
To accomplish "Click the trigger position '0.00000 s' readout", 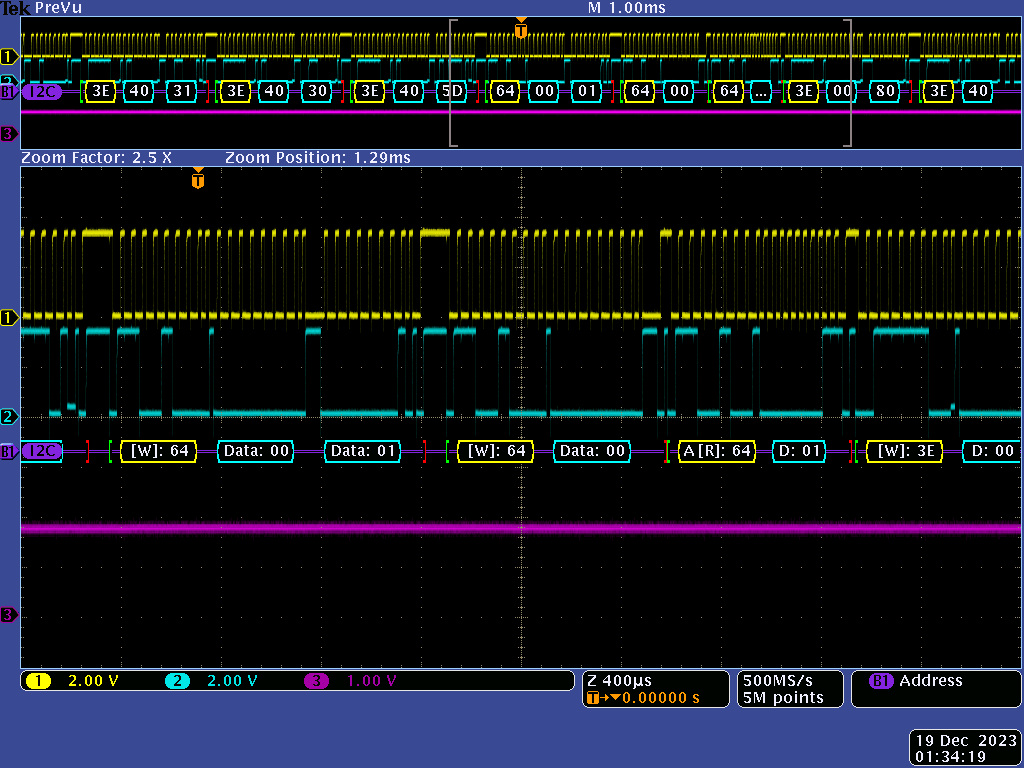I will pyautogui.click(x=660, y=698).
